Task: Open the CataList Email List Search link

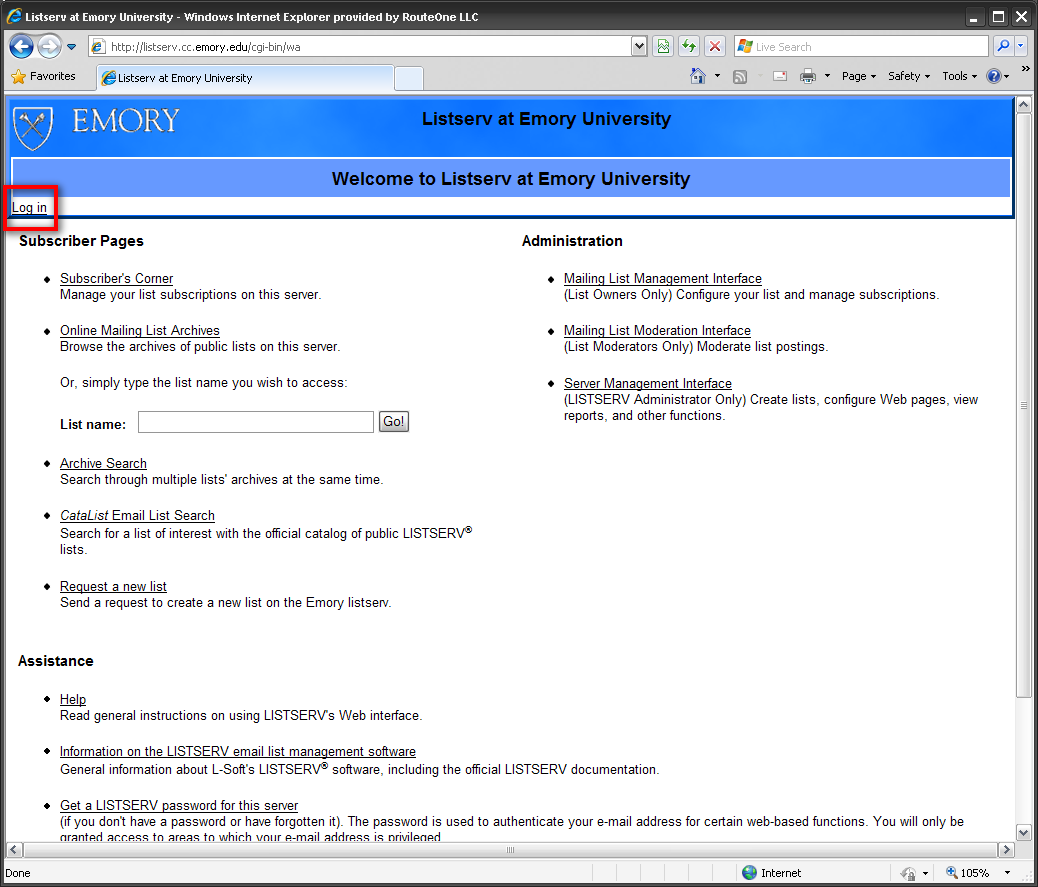Action: [x=137, y=516]
